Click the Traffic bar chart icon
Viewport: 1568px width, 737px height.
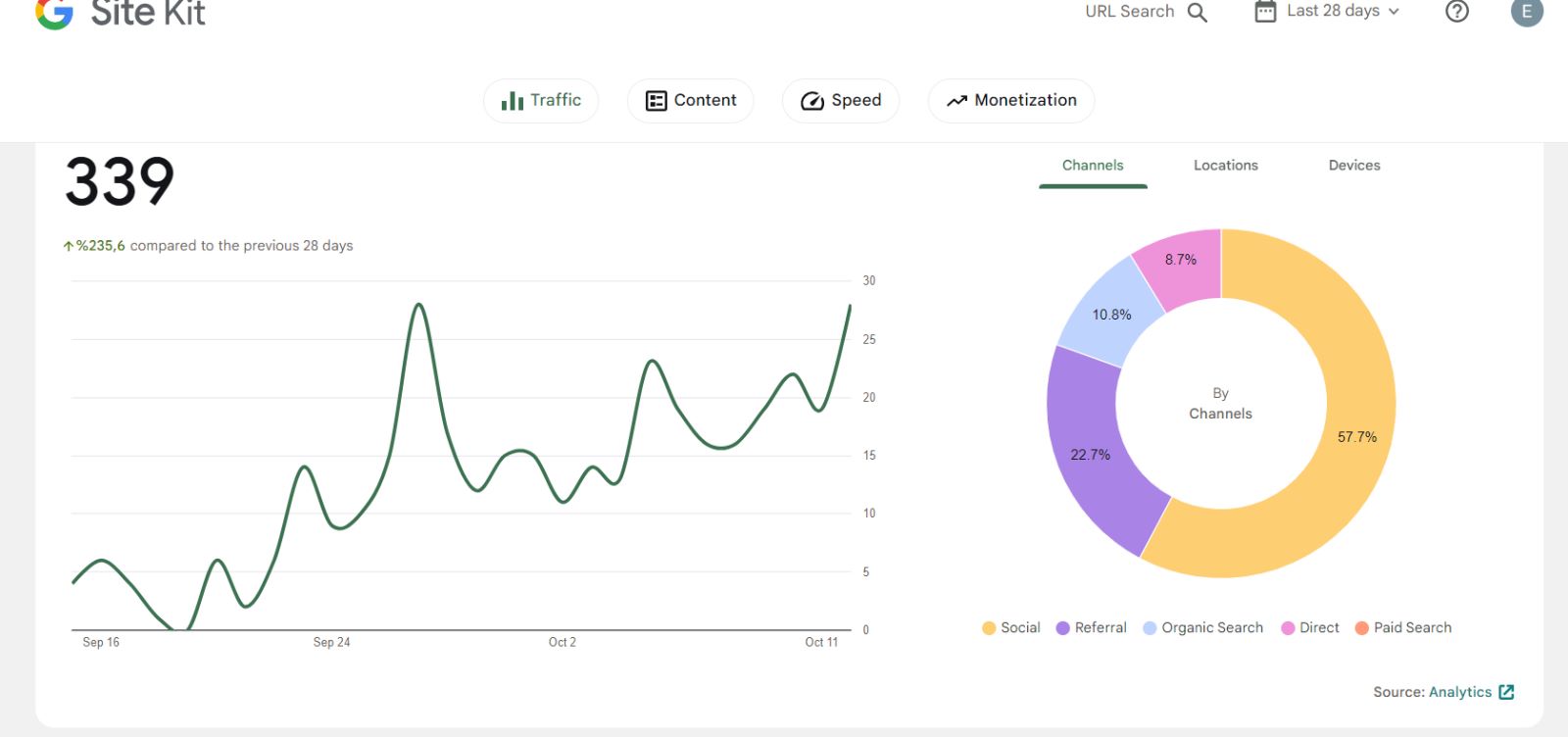click(512, 100)
